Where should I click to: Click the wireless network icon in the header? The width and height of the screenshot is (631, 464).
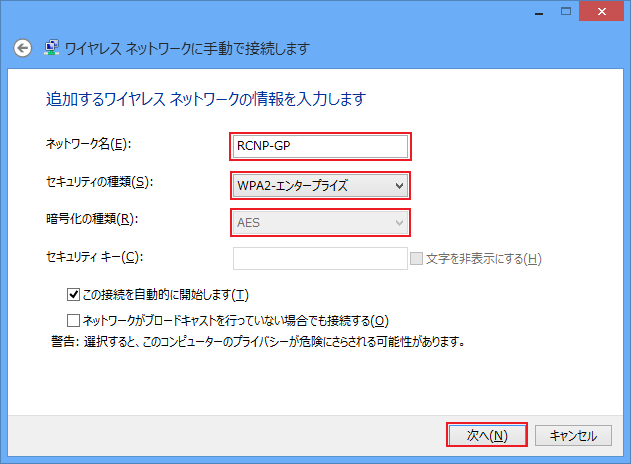50,48
